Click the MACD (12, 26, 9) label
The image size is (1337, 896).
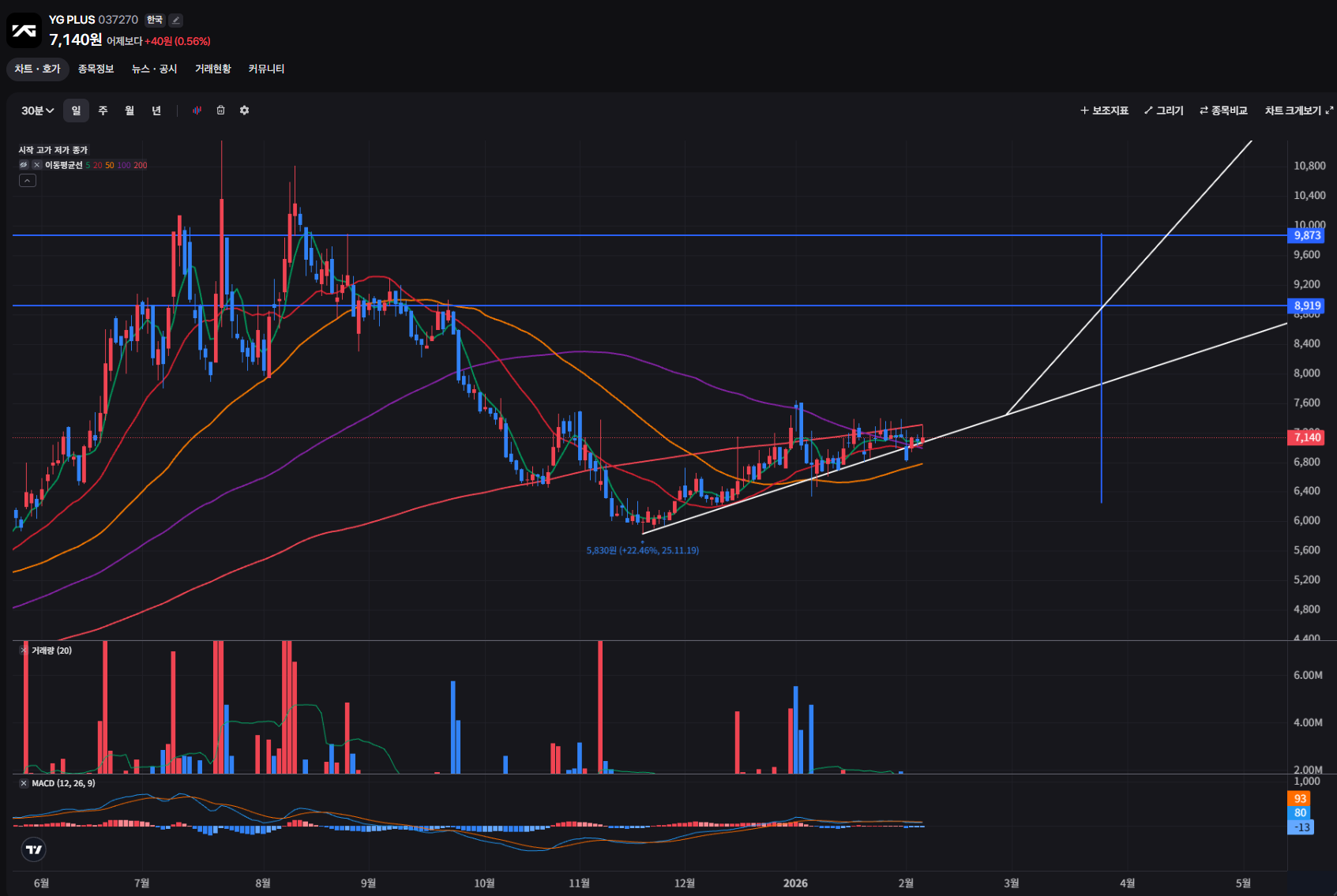click(63, 783)
